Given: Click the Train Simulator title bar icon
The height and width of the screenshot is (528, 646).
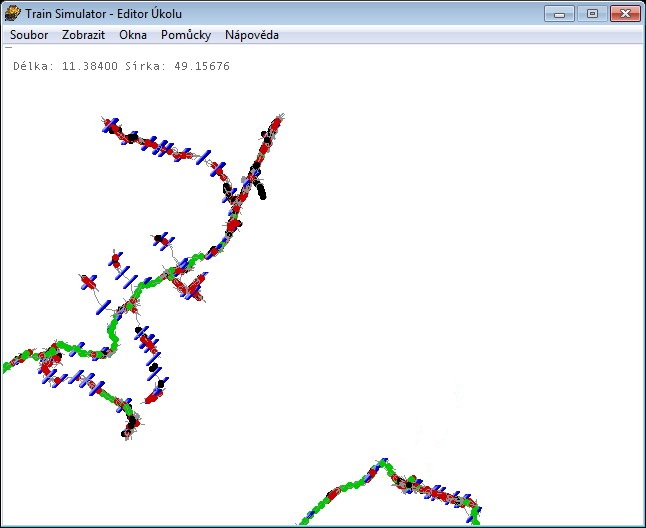Looking at the screenshot, I should (x=12, y=13).
